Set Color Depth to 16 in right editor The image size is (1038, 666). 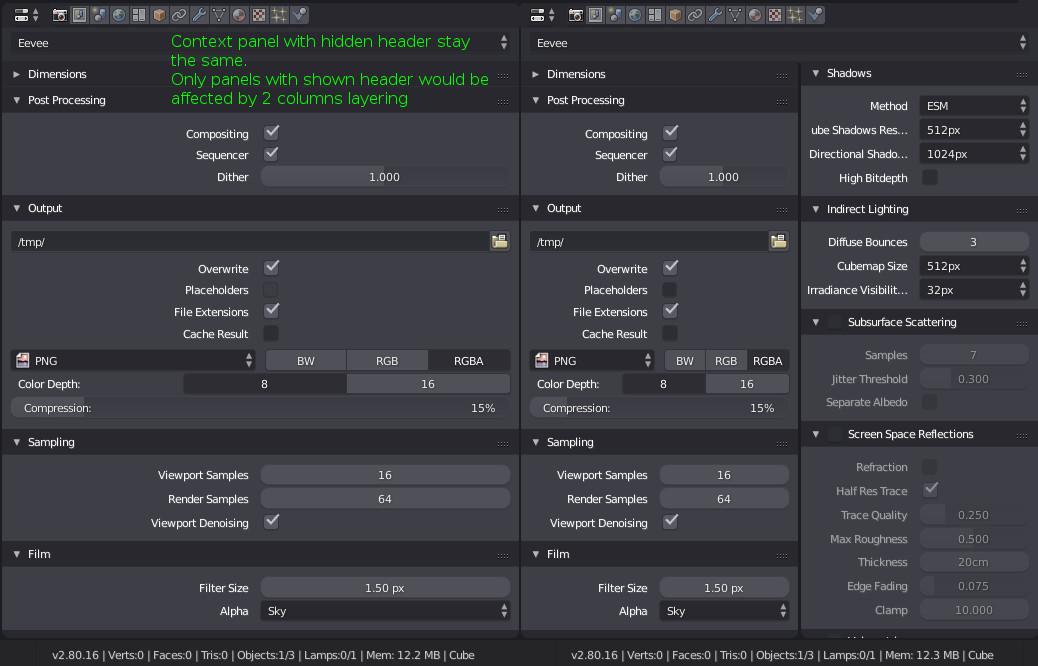[747, 384]
